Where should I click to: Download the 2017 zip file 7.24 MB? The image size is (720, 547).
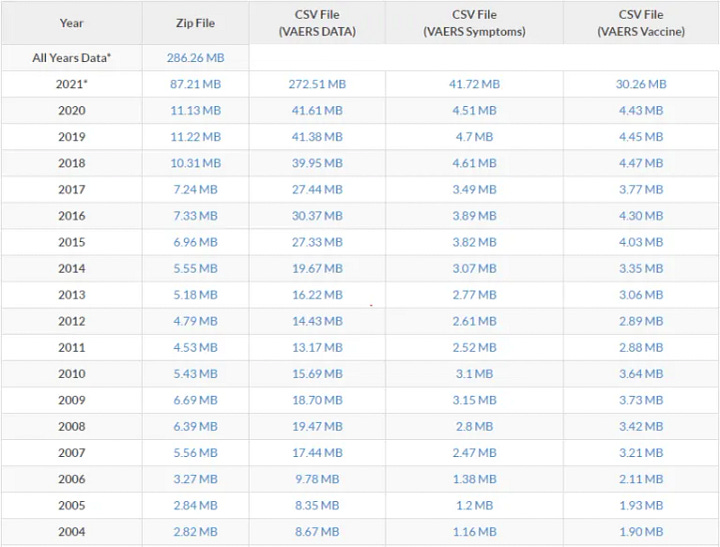pos(196,189)
